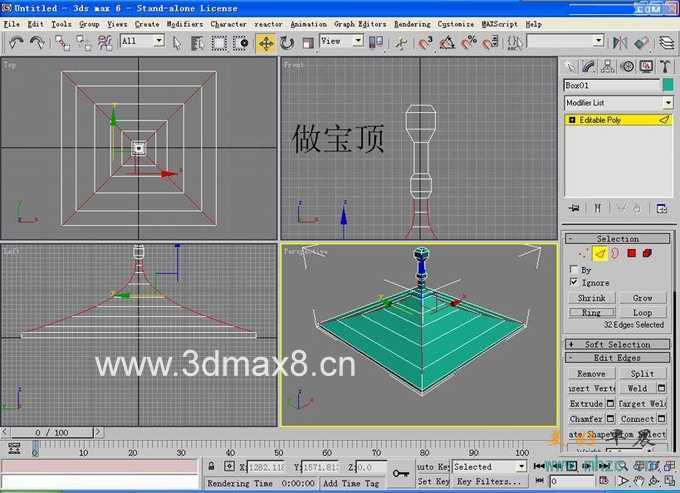Image resolution: width=680 pixels, height=493 pixels.
Task: Open the Align tool in the toolbar
Action: pos(641,42)
